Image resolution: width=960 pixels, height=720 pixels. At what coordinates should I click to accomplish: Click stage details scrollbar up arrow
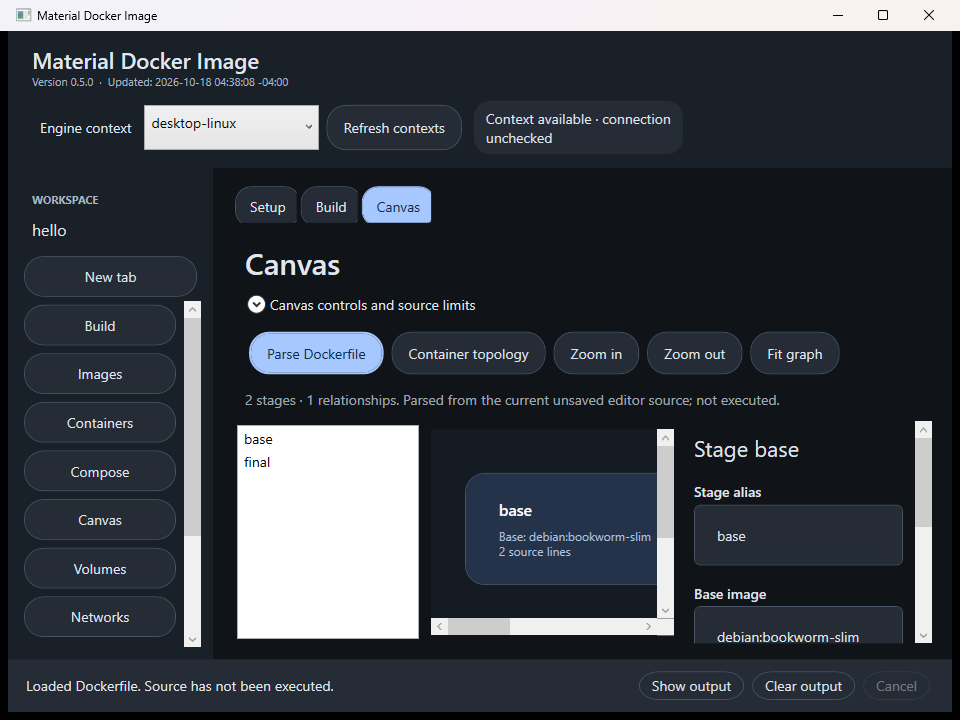(923, 430)
